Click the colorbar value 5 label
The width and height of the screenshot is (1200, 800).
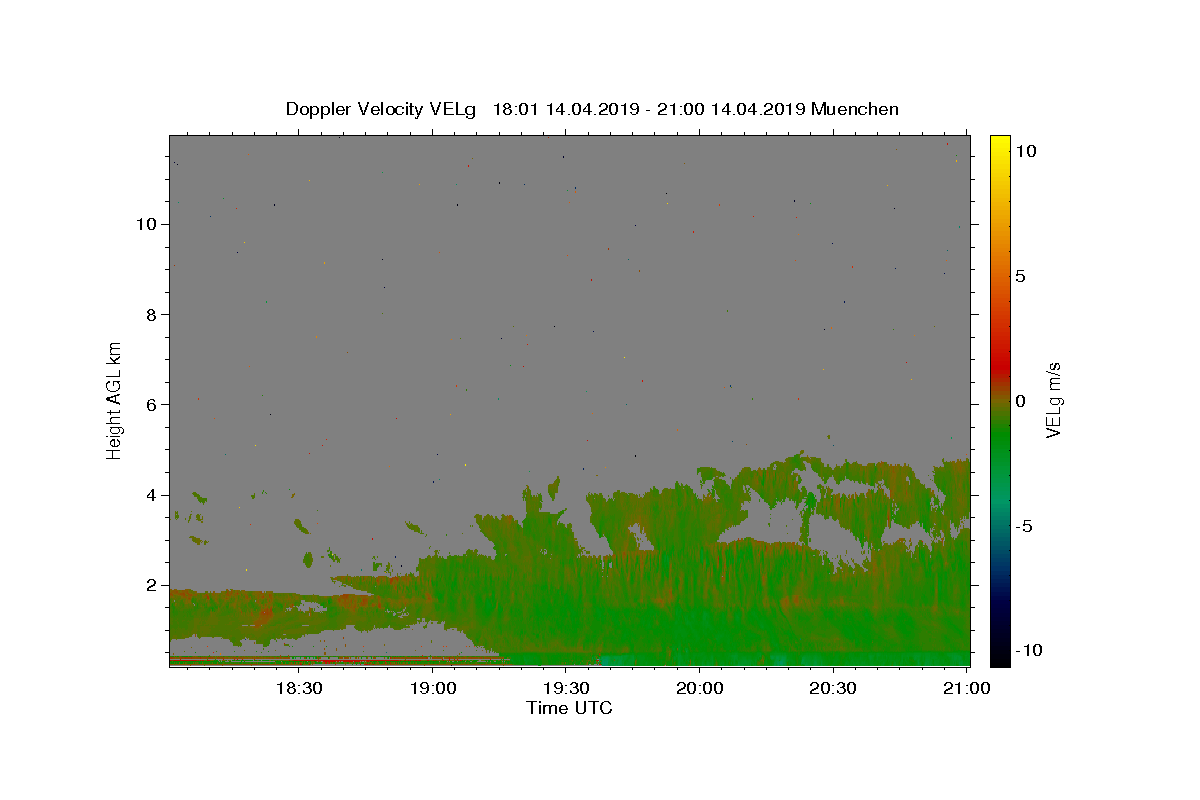point(1020,276)
